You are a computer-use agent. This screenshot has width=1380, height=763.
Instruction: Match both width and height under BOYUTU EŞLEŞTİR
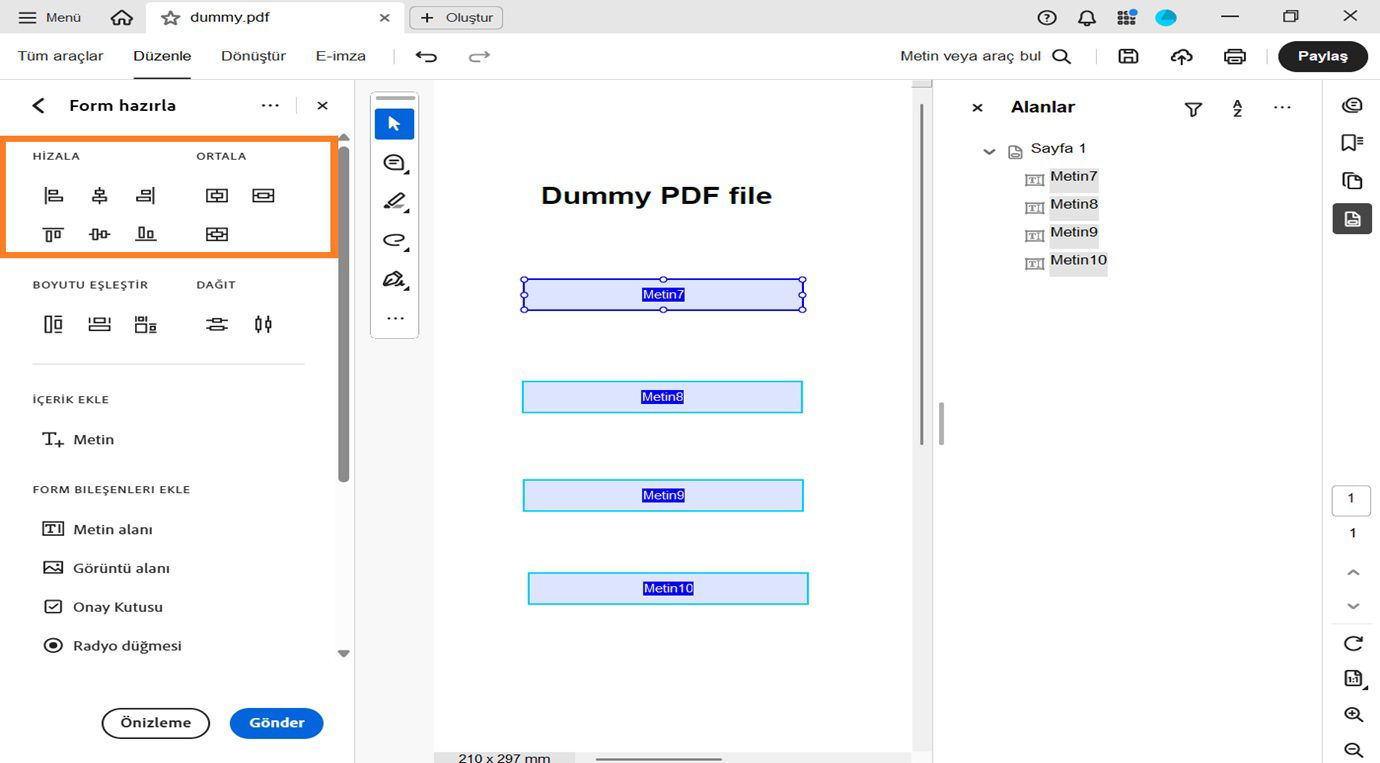click(x=146, y=324)
